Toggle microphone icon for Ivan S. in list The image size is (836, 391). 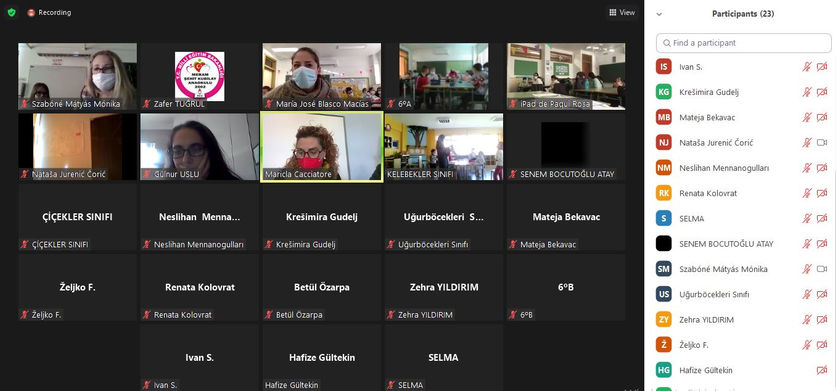(807, 67)
